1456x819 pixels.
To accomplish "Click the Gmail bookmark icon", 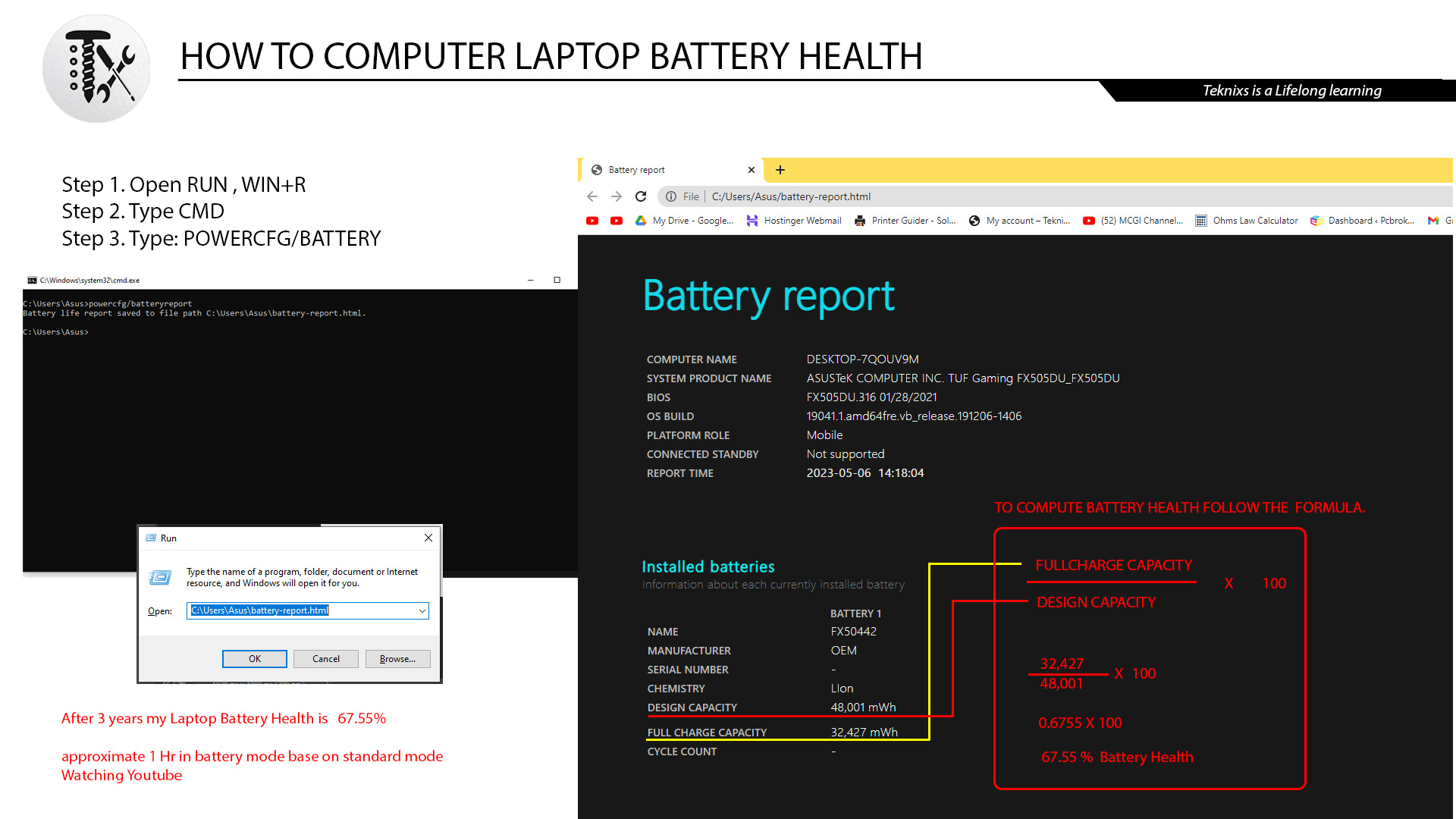I will pyautogui.click(x=1433, y=221).
